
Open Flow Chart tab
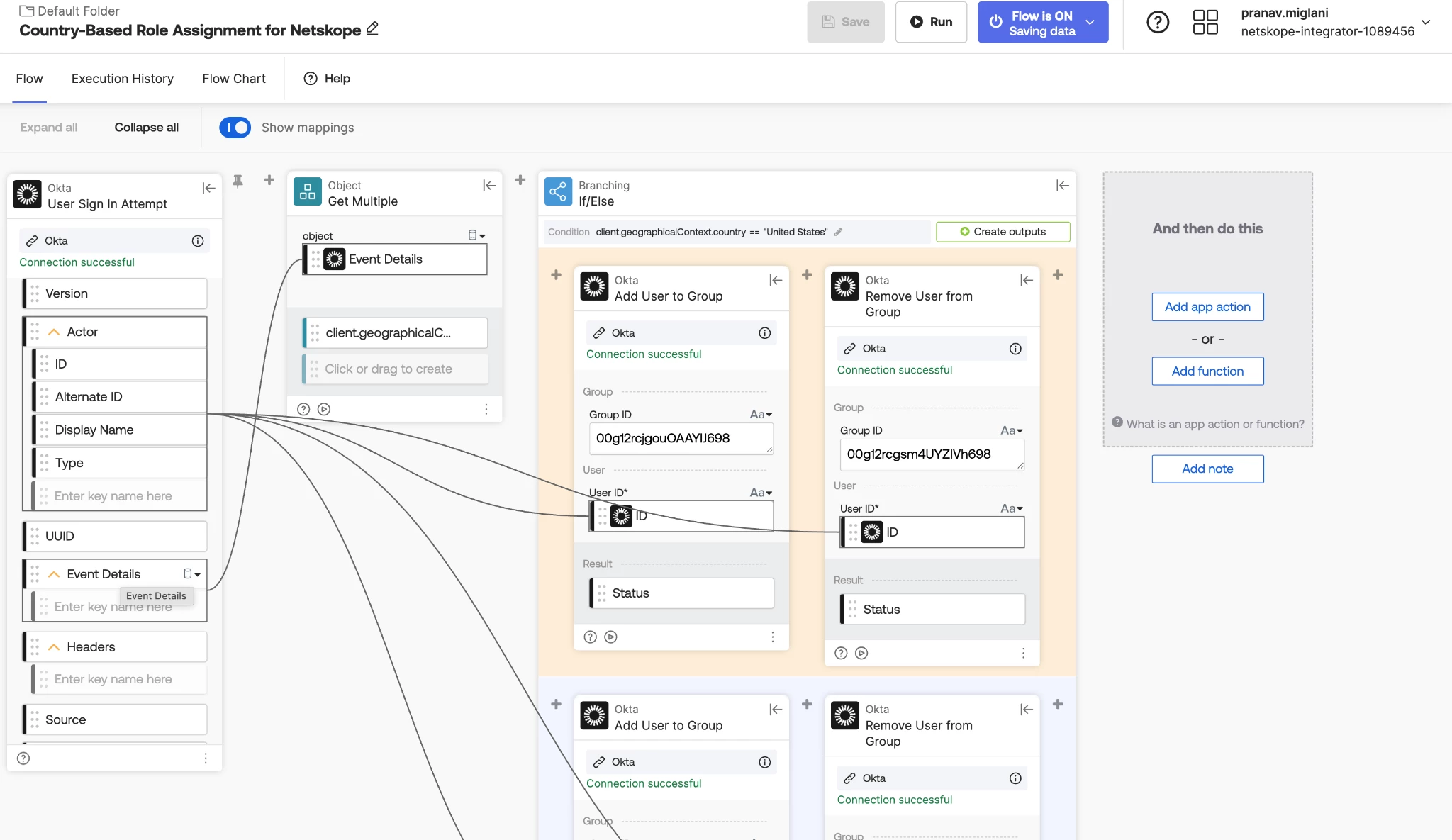pos(234,79)
